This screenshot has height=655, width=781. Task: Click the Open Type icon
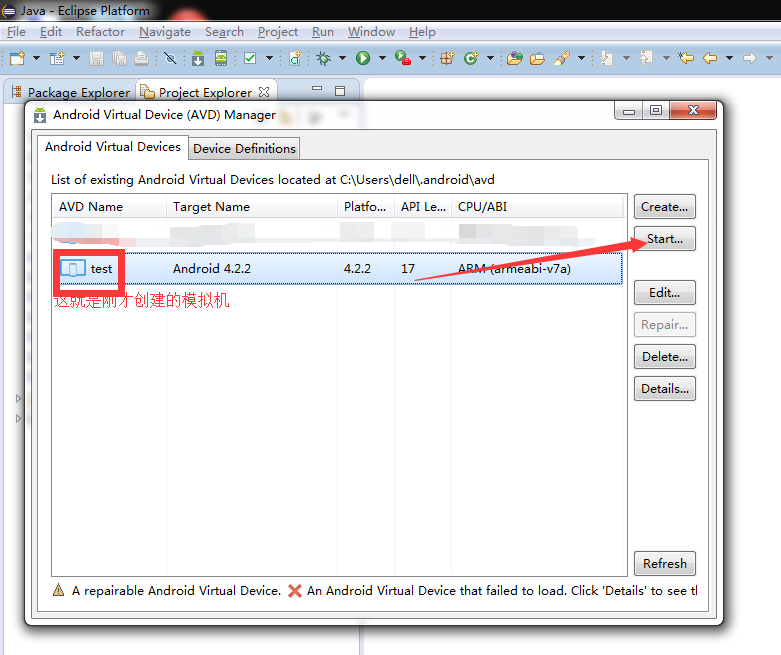(515, 58)
